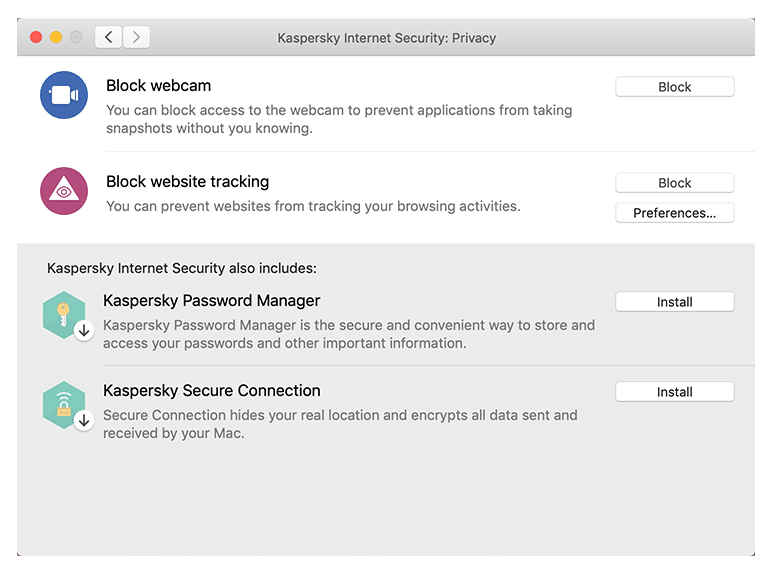Install Kaspersky Password Manager
The width and height of the screenshot is (772, 575).
click(x=675, y=302)
